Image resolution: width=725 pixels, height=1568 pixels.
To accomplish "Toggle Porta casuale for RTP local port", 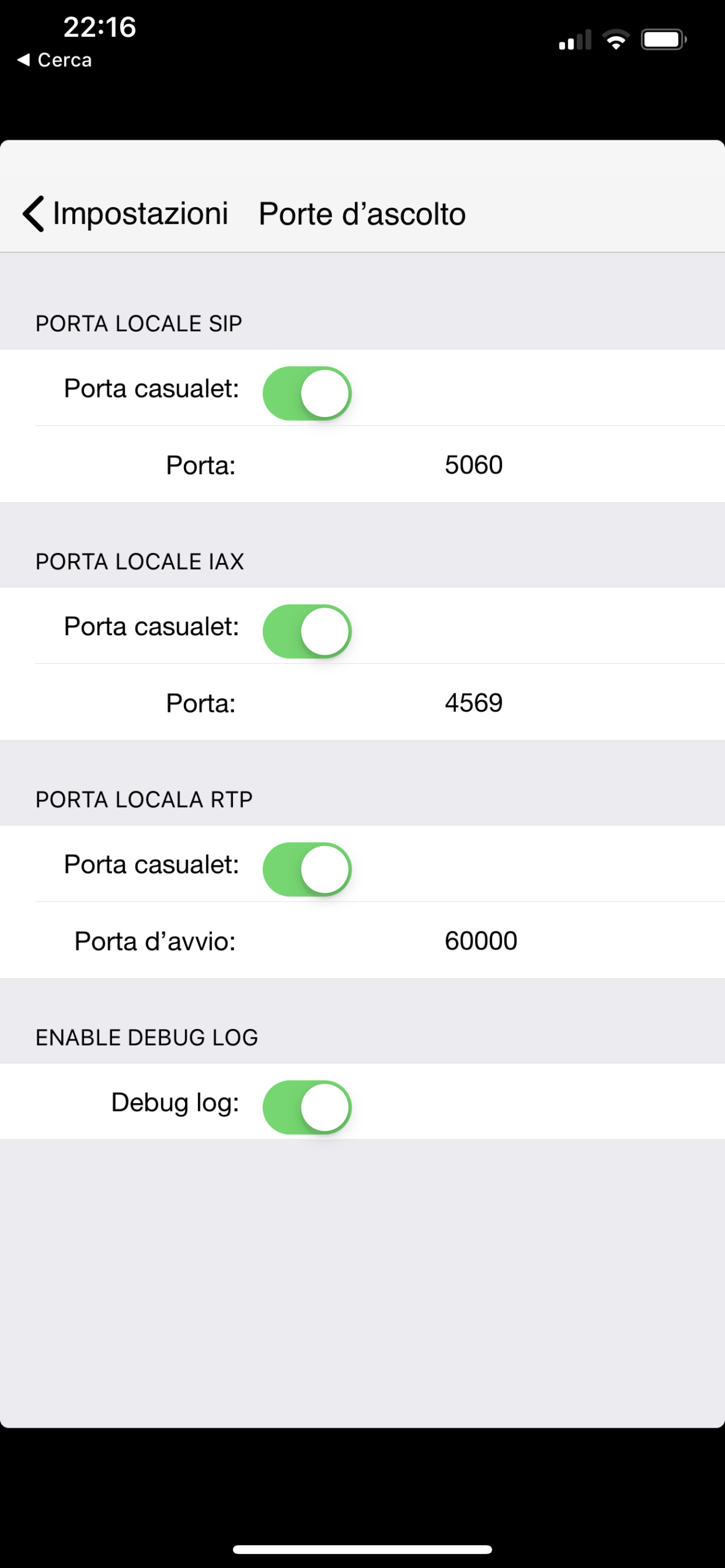I will click(307, 869).
